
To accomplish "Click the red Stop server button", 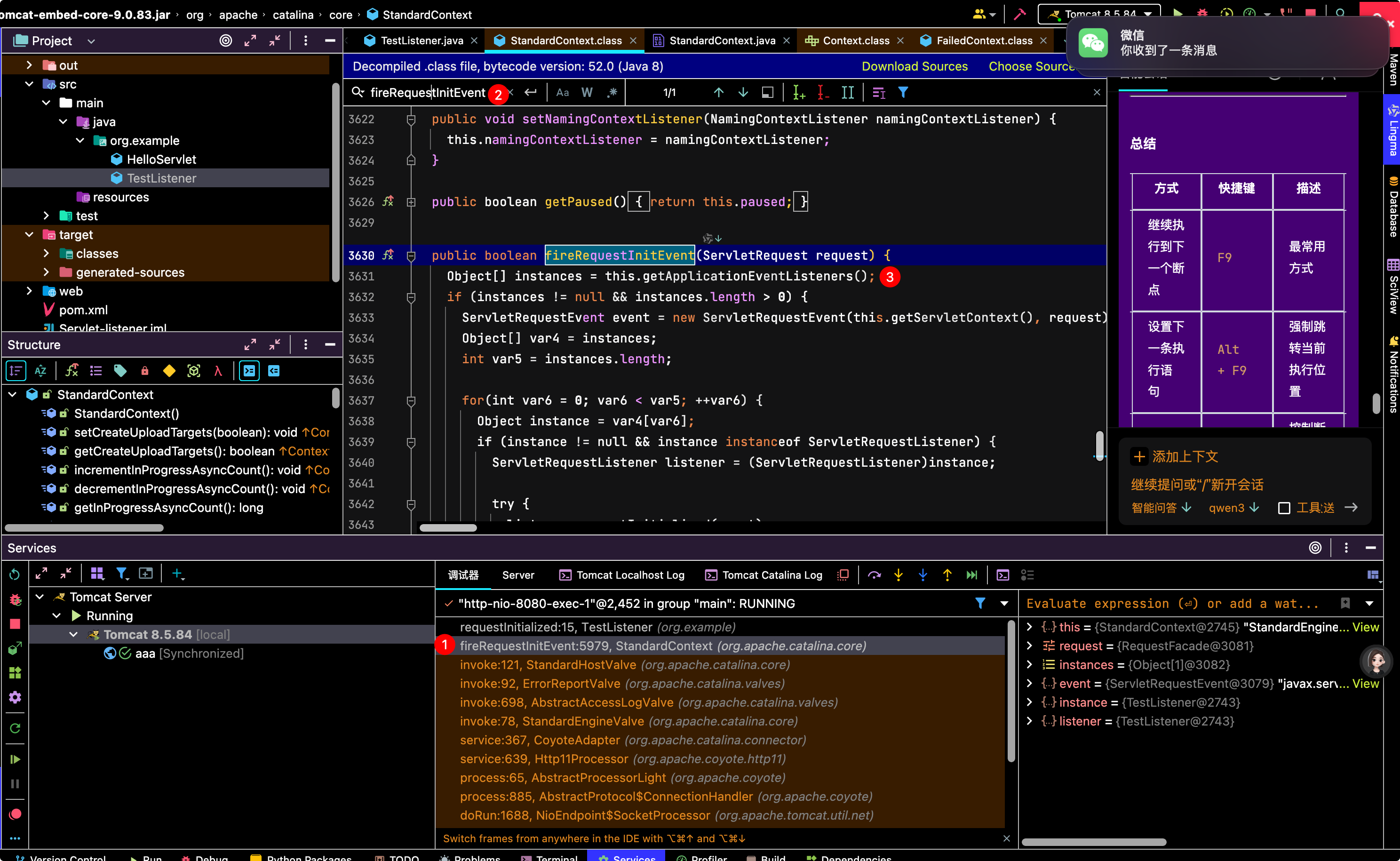I will (x=15, y=624).
